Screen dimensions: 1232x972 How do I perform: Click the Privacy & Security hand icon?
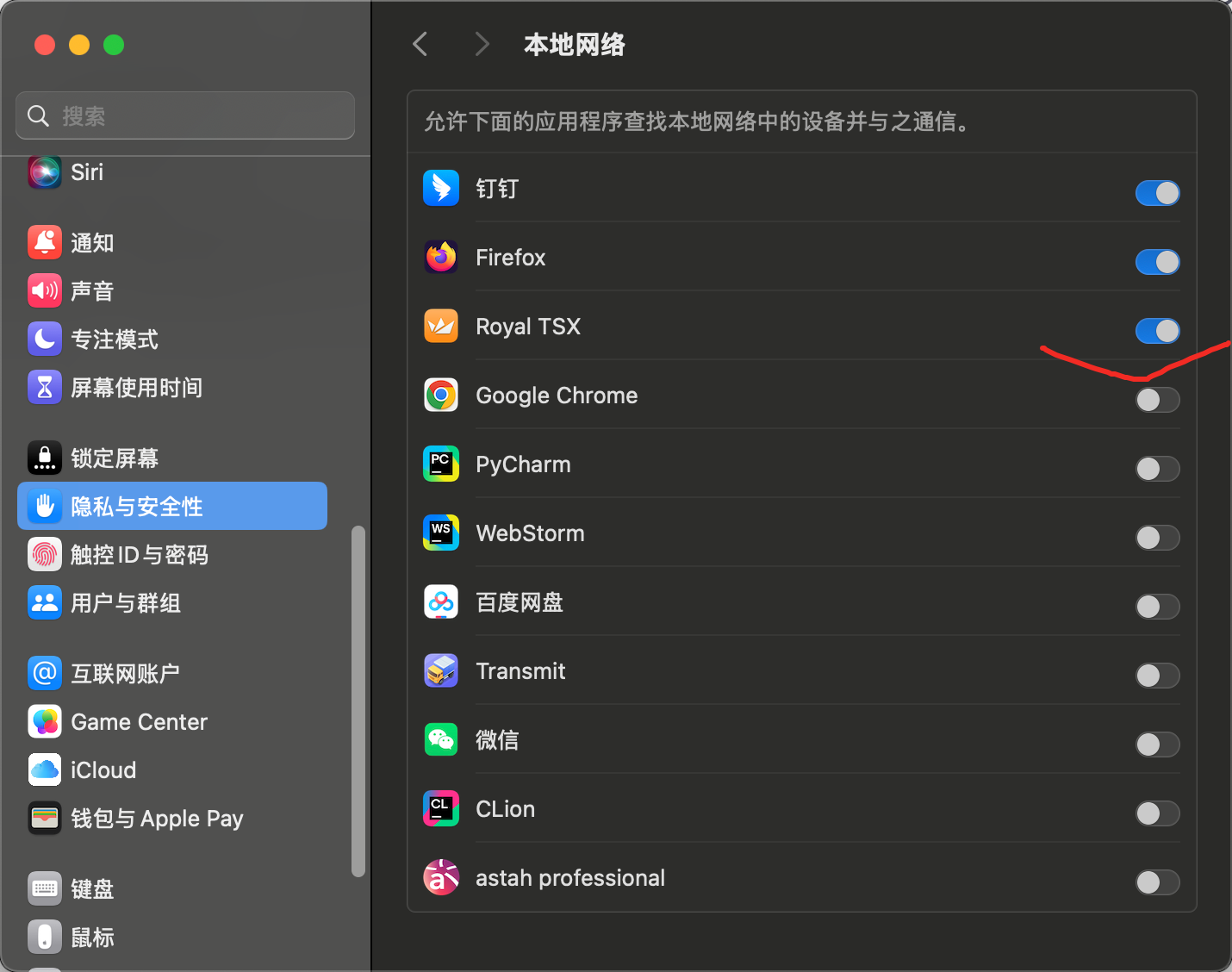(x=45, y=507)
